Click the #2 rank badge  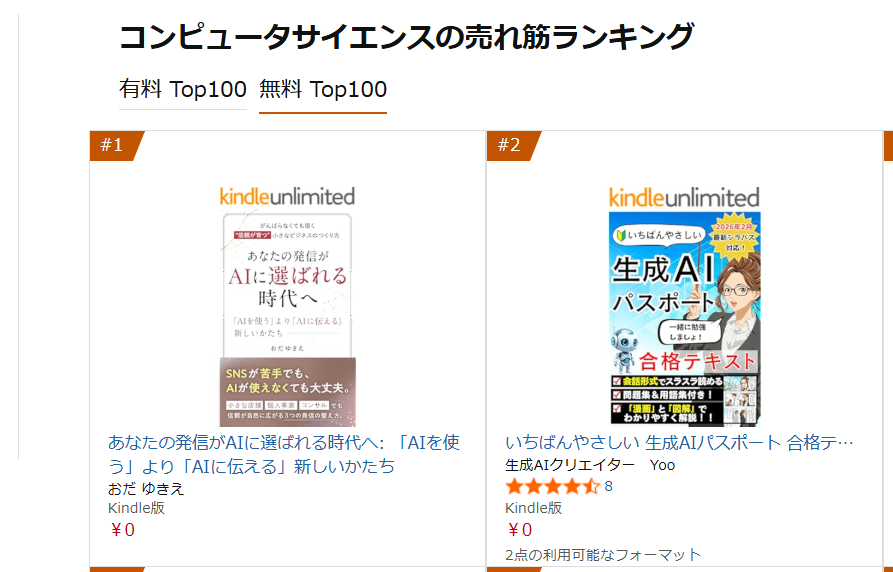click(509, 146)
